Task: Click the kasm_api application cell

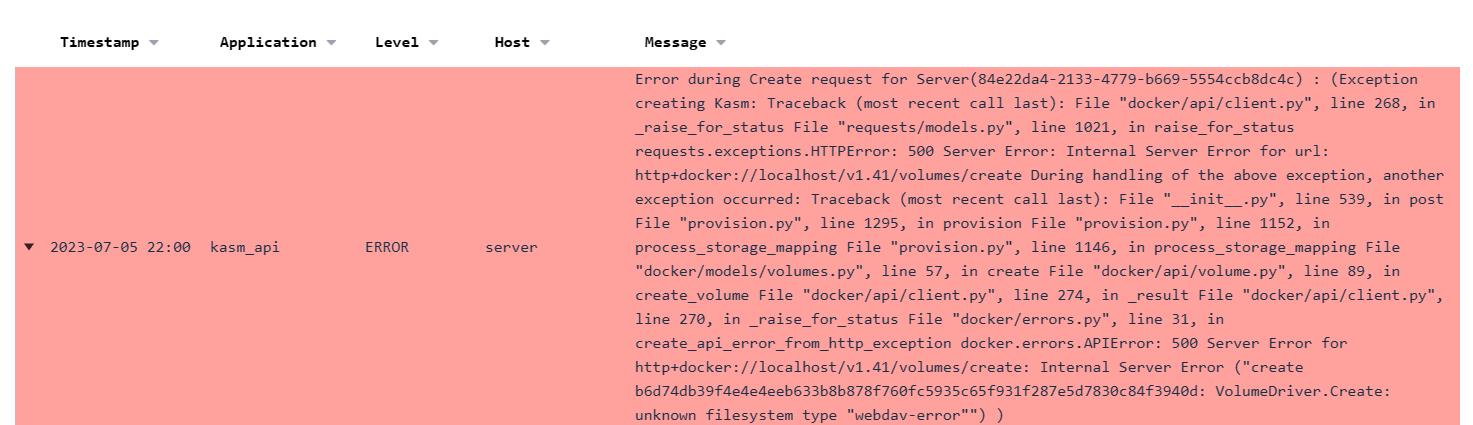Action: (245, 247)
